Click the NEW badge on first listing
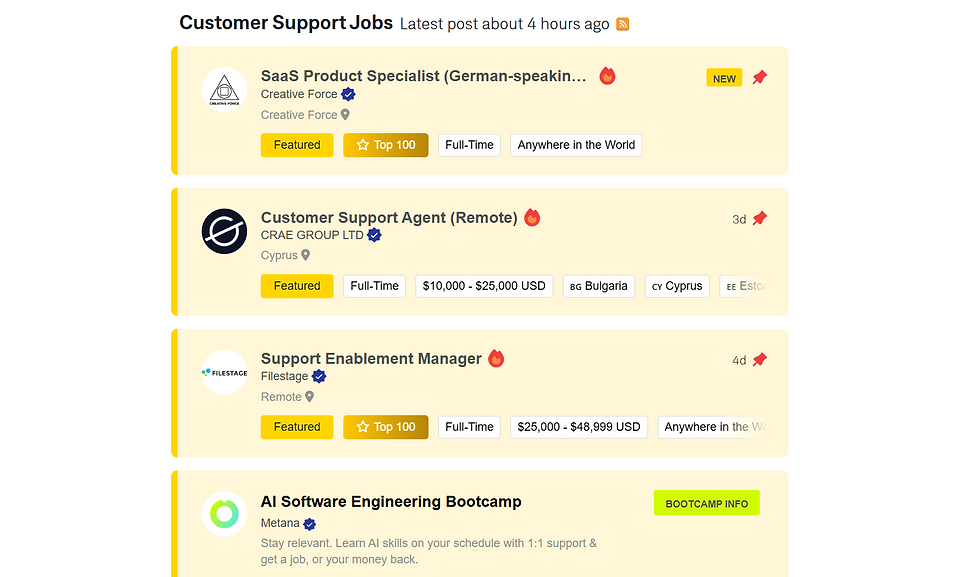 click(x=724, y=78)
